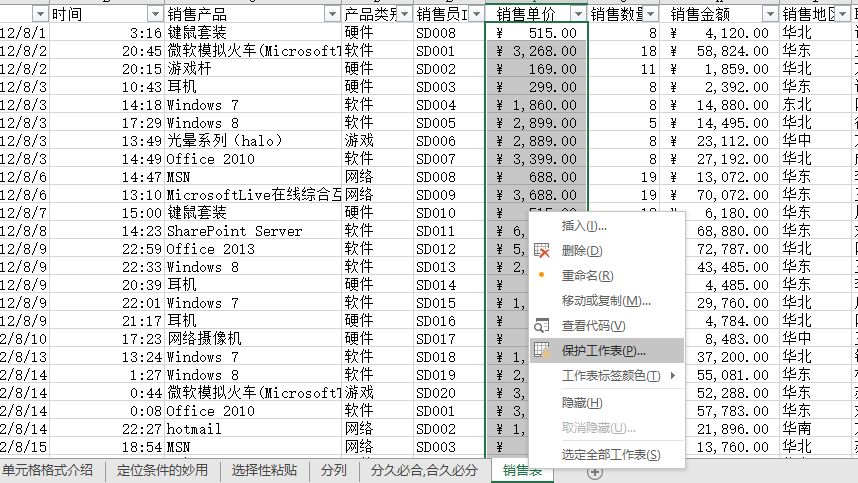
Task: Switch to the 分久必合,合久必分 sheet tab
Action: 425,470
